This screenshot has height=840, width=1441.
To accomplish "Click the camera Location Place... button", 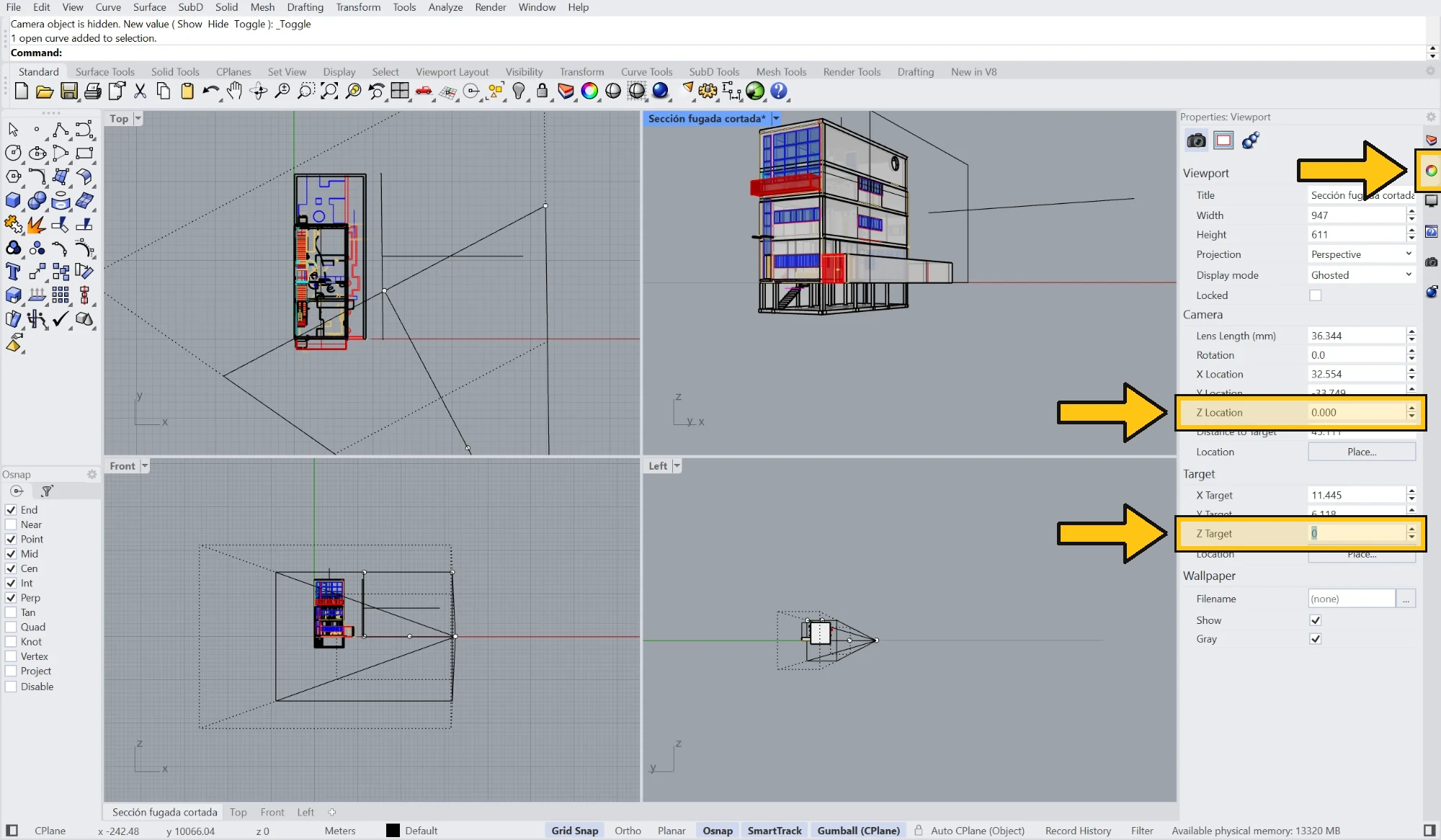I will (1362, 452).
